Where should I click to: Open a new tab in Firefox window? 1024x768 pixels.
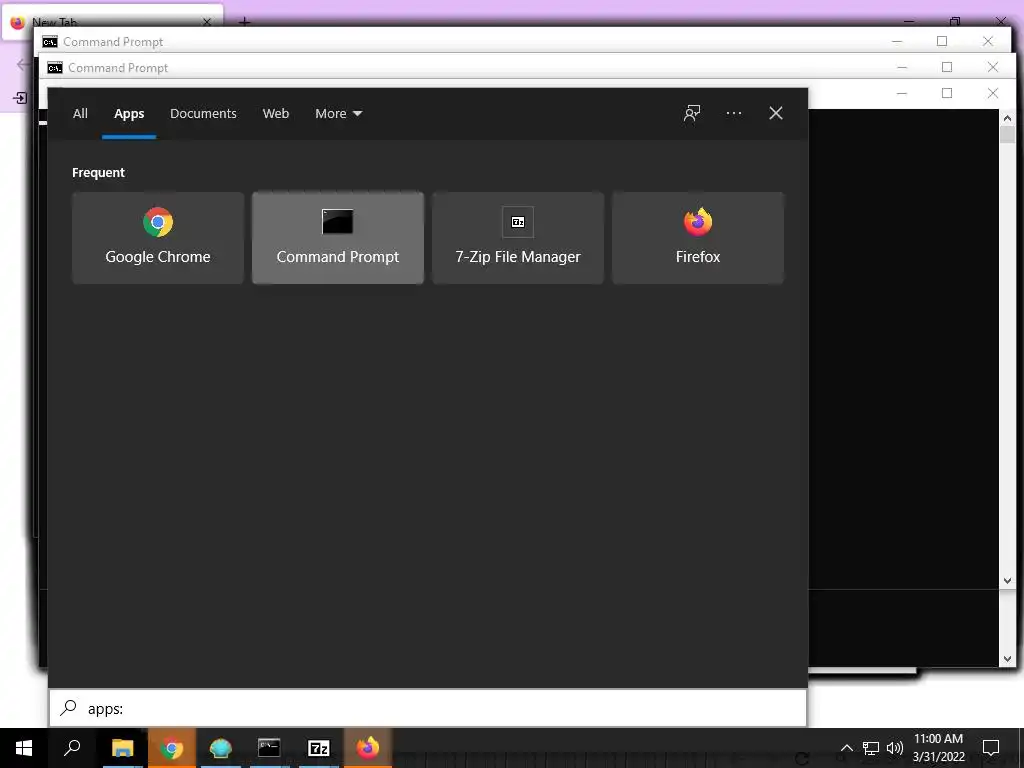click(244, 22)
